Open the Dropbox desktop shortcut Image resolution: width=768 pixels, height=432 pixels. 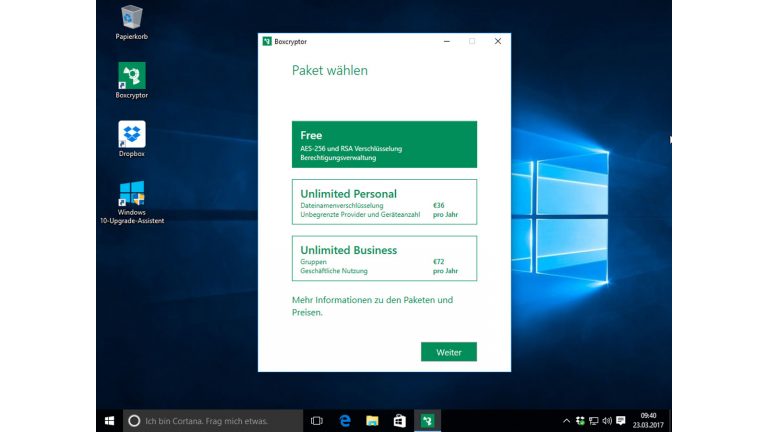tap(131, 135)
